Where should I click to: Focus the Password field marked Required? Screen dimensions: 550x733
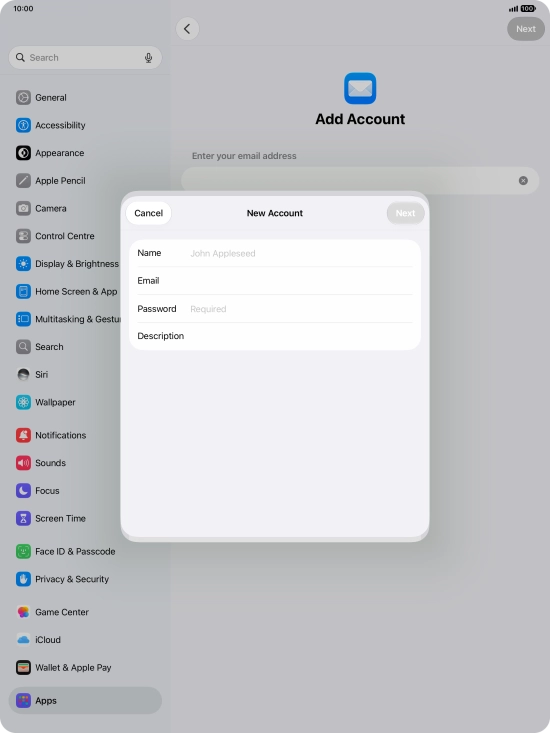(275, 309)
